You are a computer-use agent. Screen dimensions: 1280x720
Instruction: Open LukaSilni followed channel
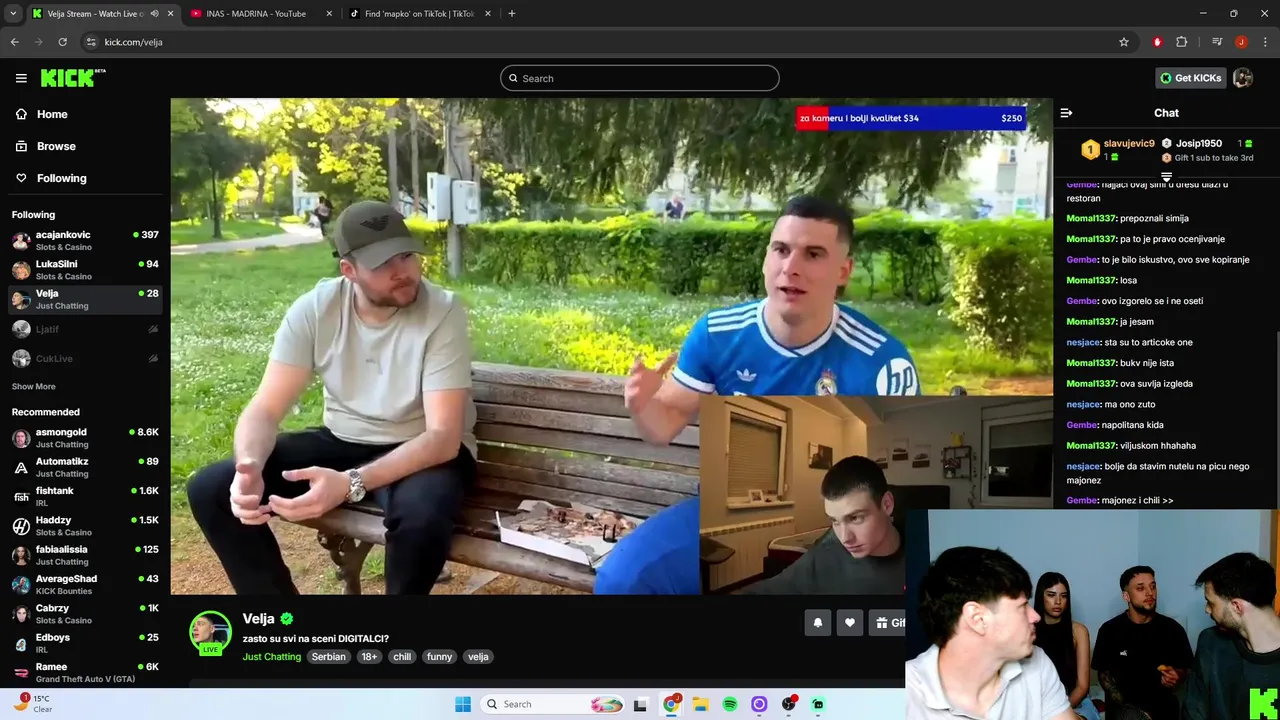[x=85, y=270]
